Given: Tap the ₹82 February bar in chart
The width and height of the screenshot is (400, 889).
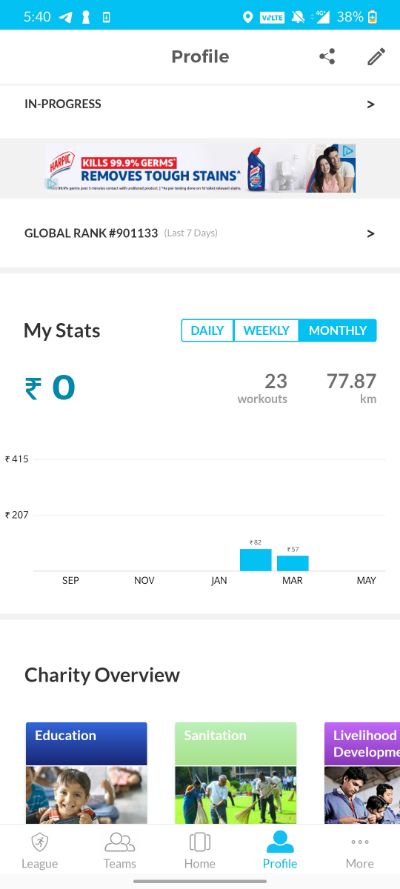Looking at the screenshot, I should tap(256, 560).
